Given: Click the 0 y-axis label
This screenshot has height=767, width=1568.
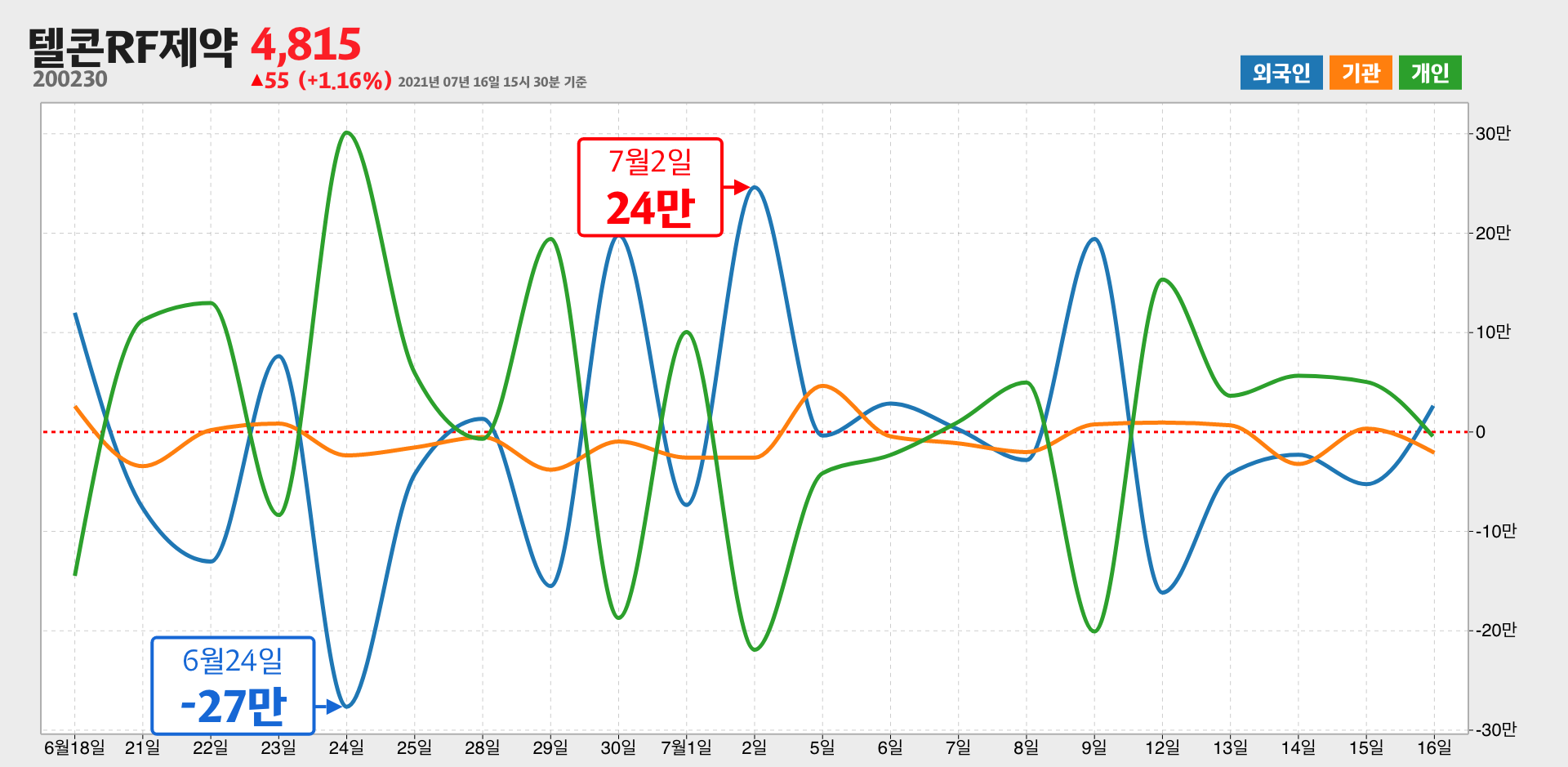Looking at the screenshot, I should pos(1481,432).
